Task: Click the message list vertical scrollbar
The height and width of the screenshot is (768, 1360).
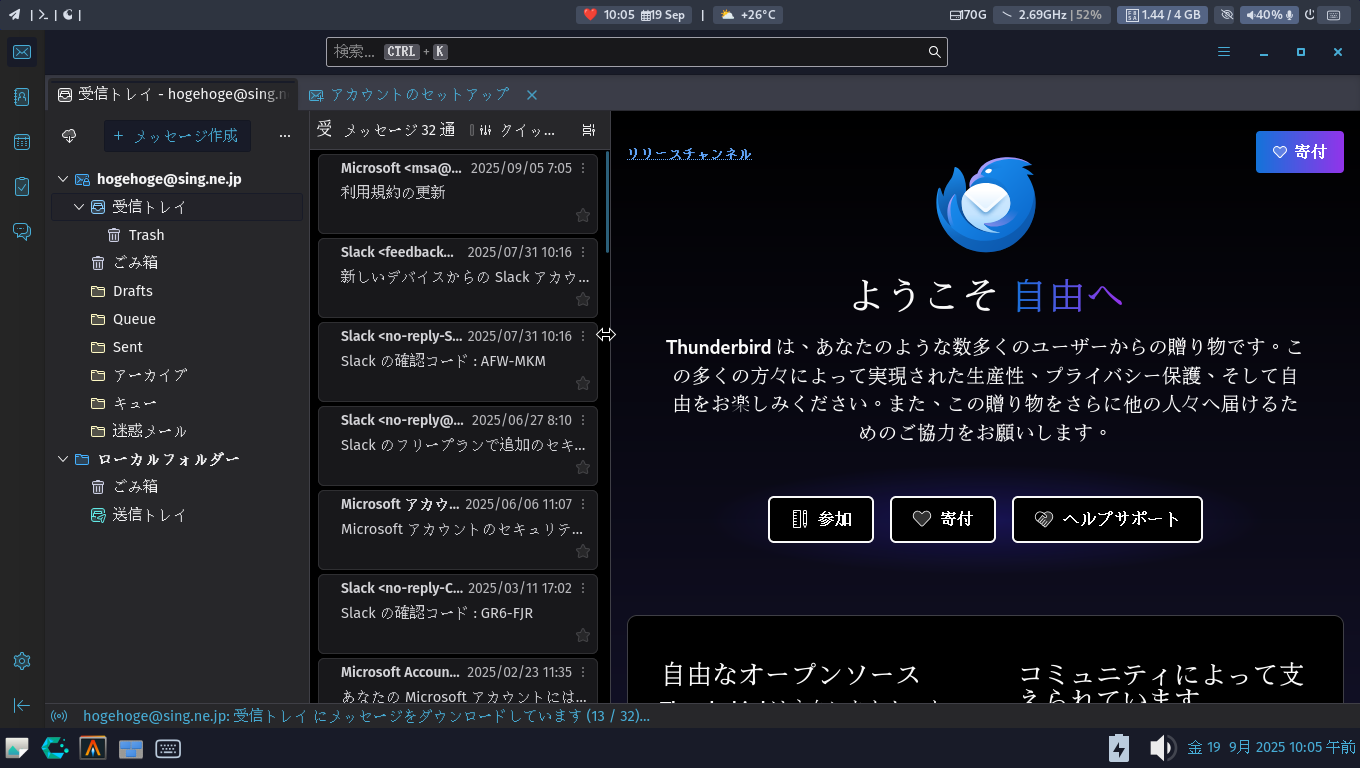Action: [x=607, y=203]
